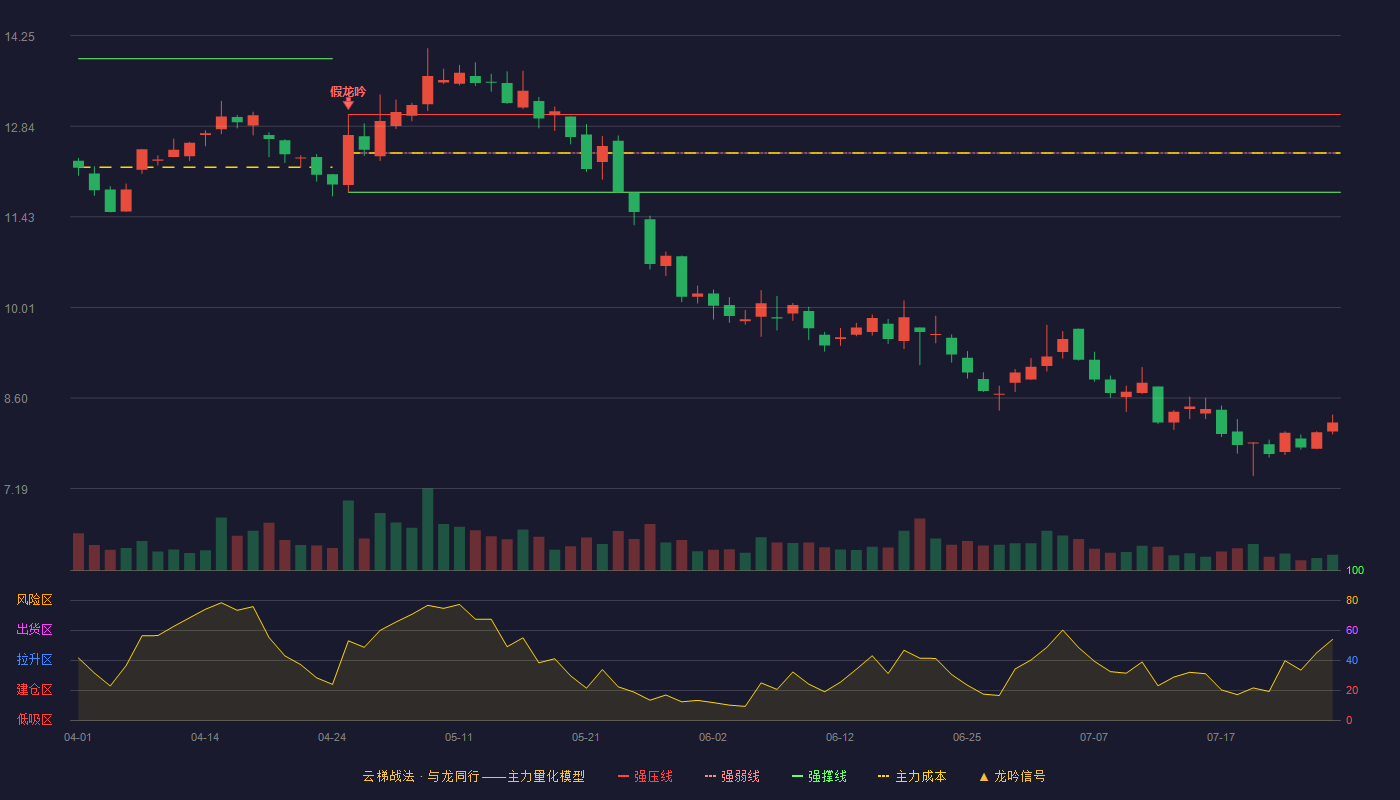The height and width of the screenshot is (800, 1400).
Task: Toggle the 强撑线 legend entry
Action: tap(819, 776)
